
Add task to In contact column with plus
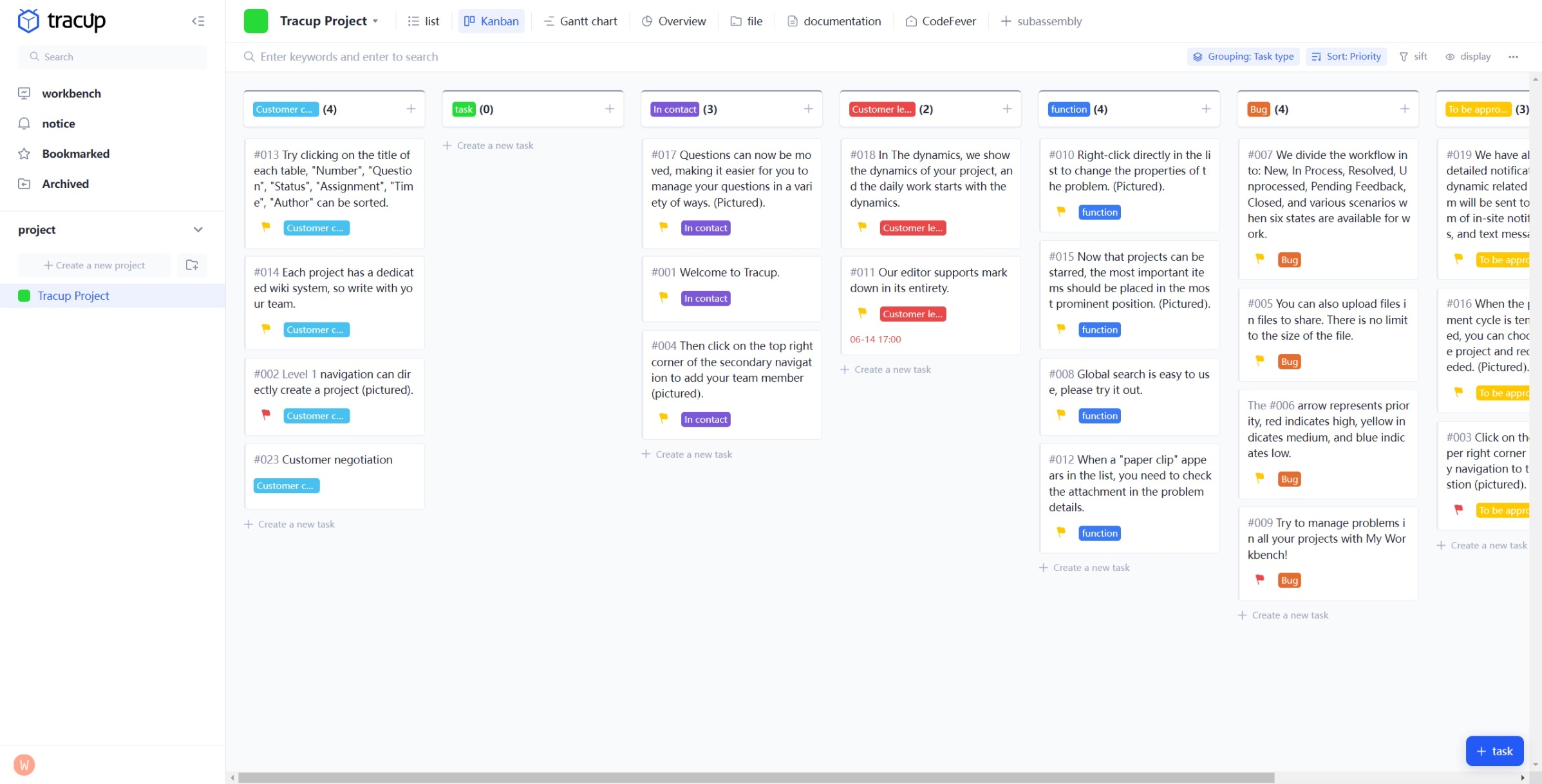click(x=809, y=109)
